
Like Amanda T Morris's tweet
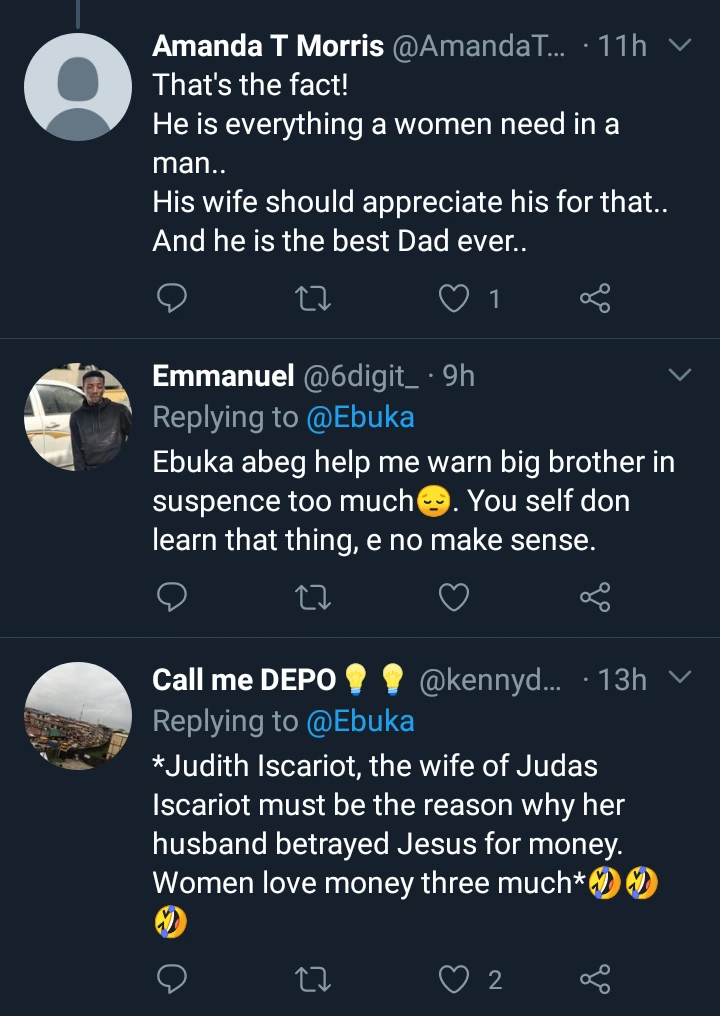coord(455,298)
